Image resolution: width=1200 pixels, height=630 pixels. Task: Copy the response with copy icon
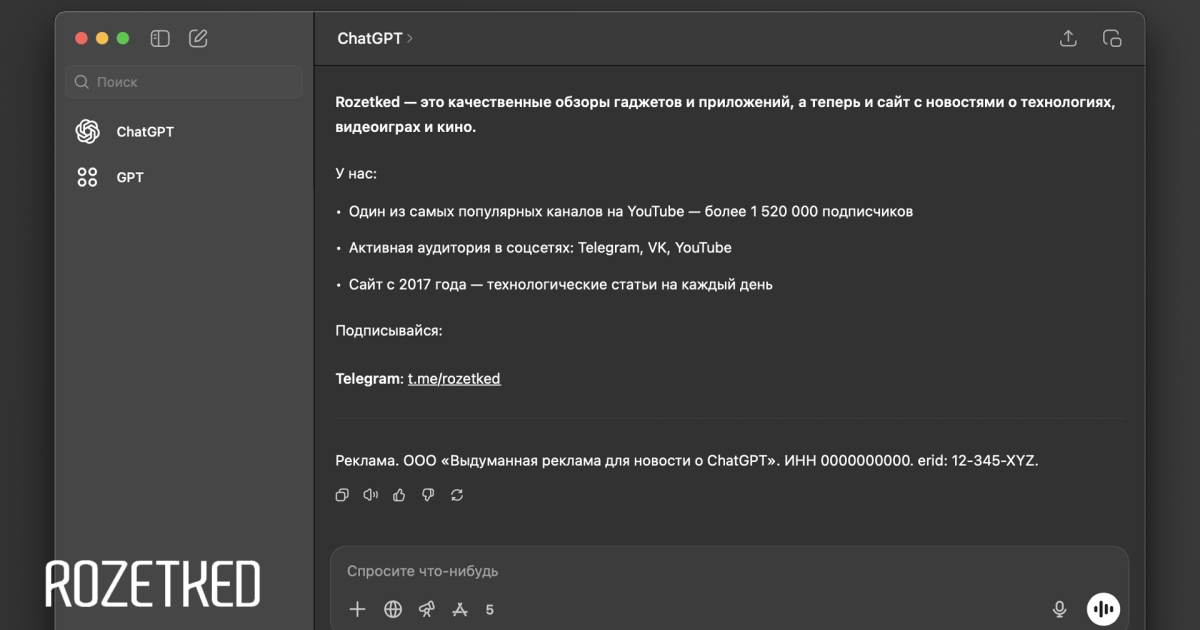pos(342,495)
